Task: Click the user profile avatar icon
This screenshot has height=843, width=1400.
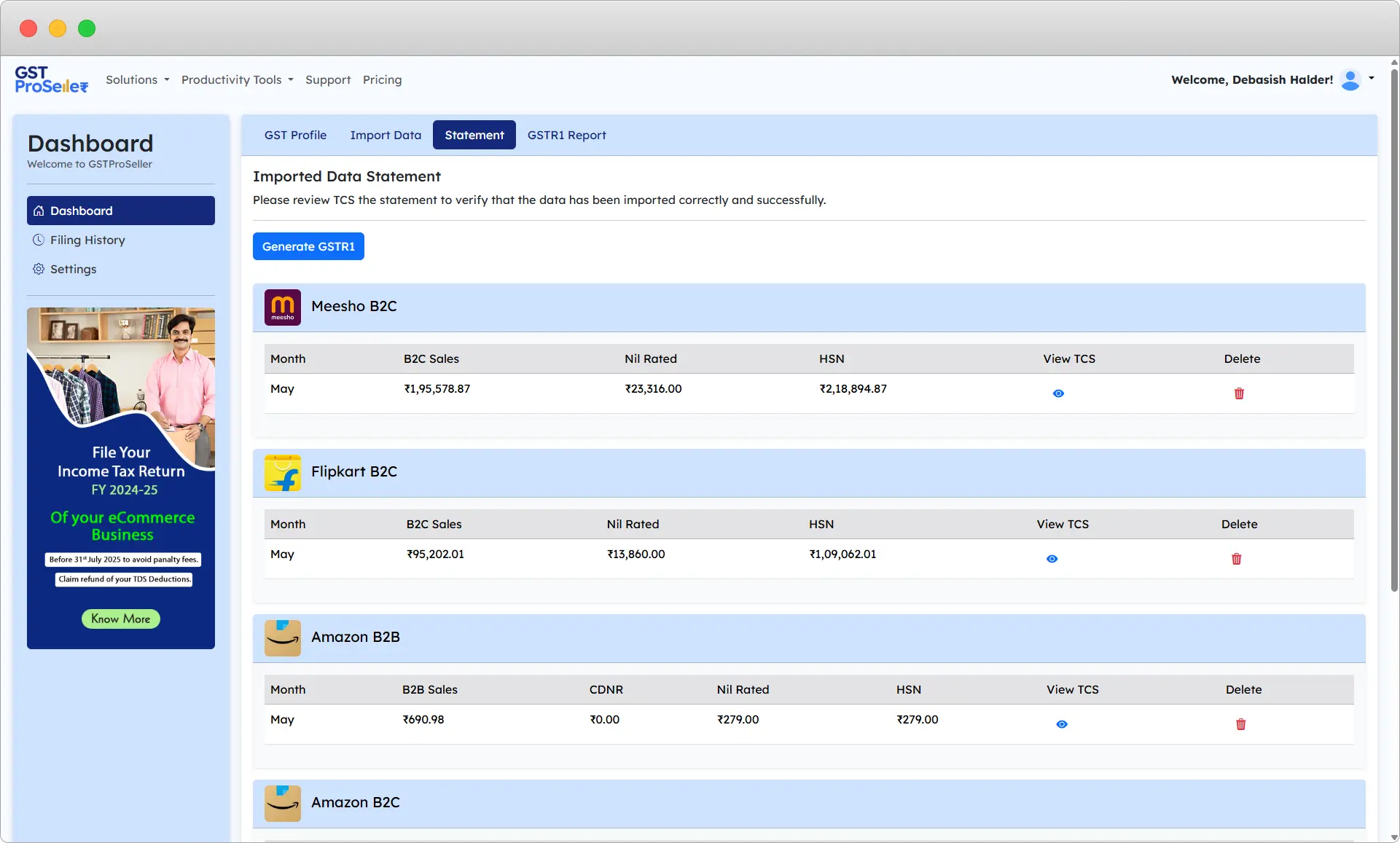Action: pos(1350,79)
